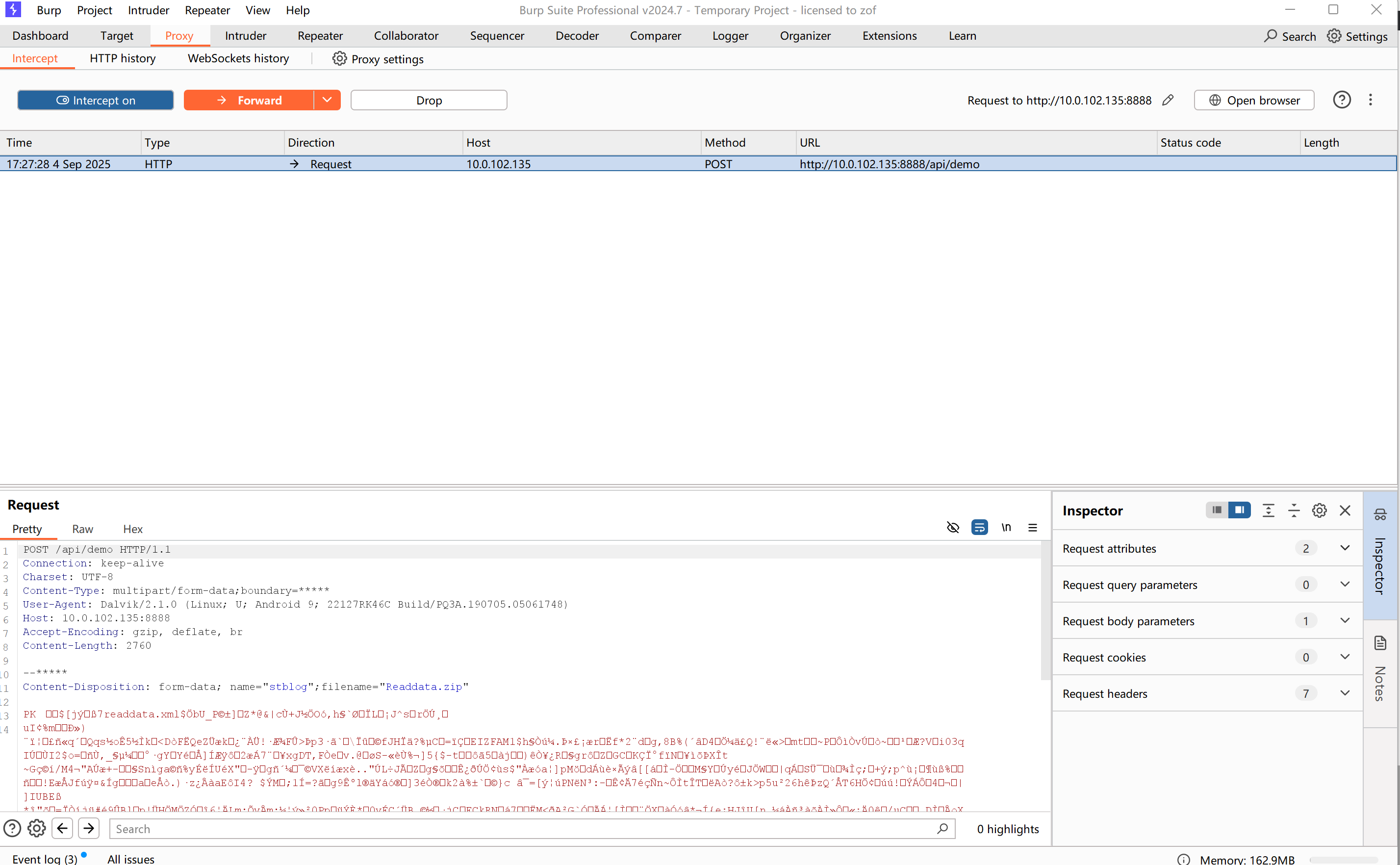Viewport: 1400px width, 865px height.
Task: Open the intercept help question icon
Action: point(1341,100)
